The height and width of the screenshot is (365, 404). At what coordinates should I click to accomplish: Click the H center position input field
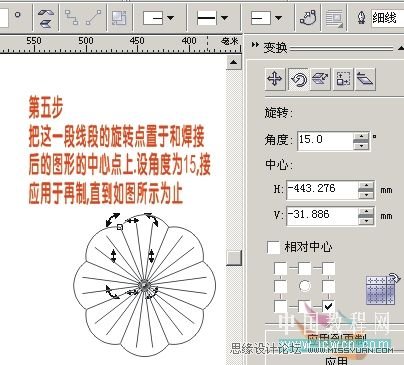[x=322, y=190]
